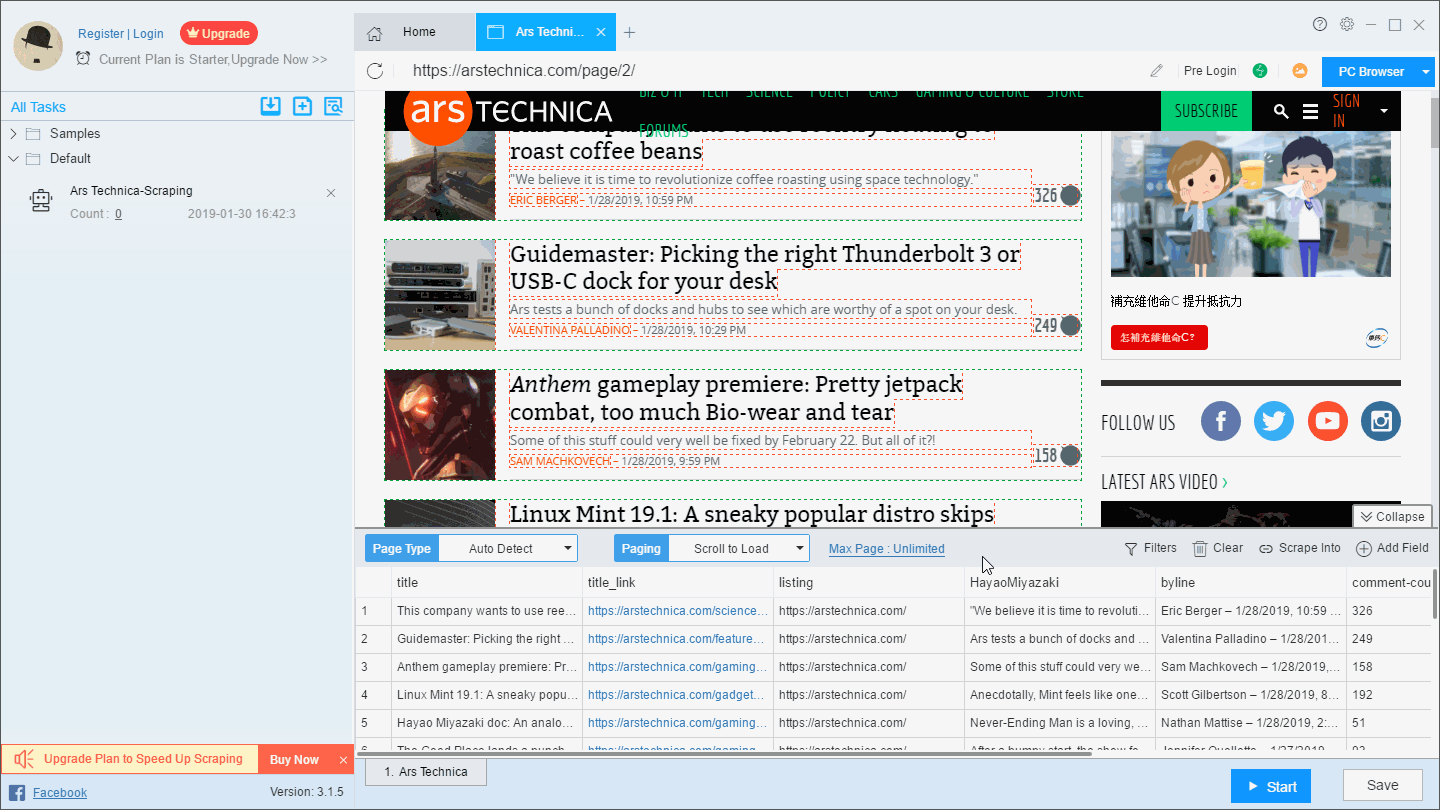The image size is (1440, 810).
Task: Open the help question mark icon
Action: [1320, 24]
